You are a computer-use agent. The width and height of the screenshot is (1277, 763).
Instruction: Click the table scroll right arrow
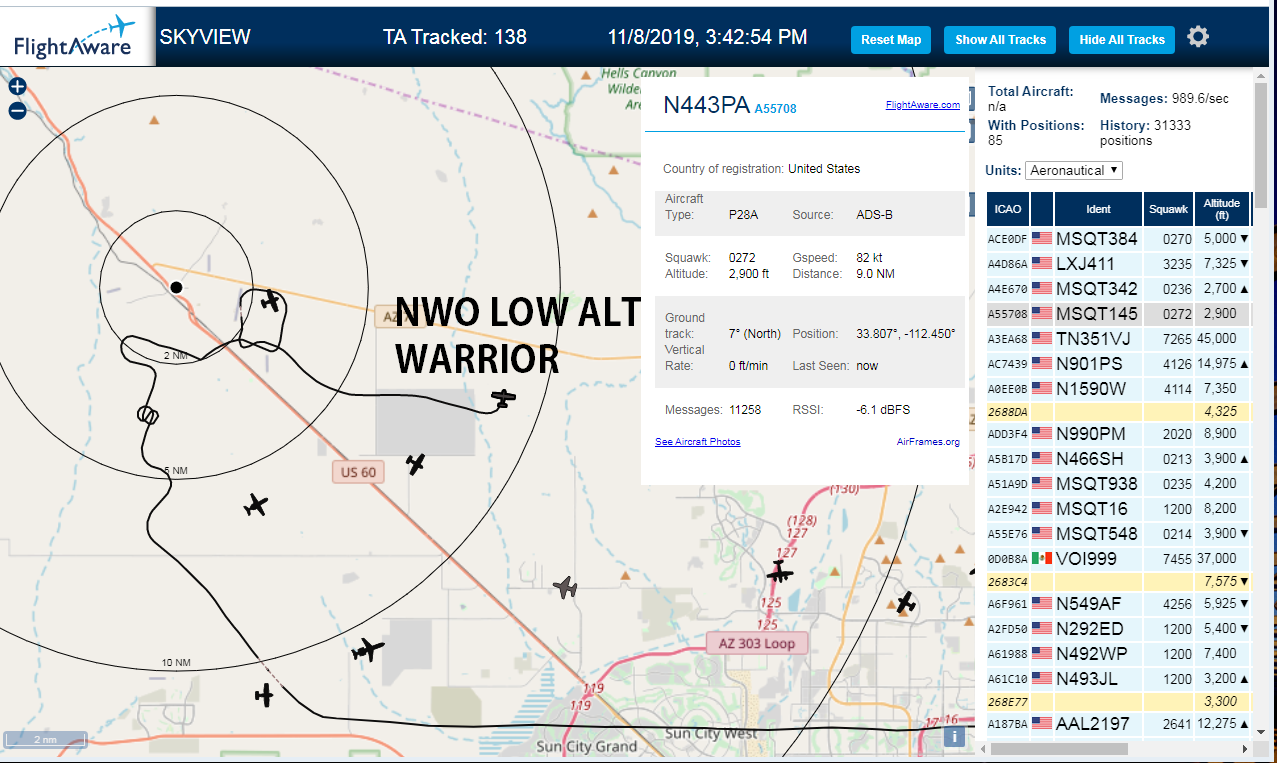(1245, 748)
